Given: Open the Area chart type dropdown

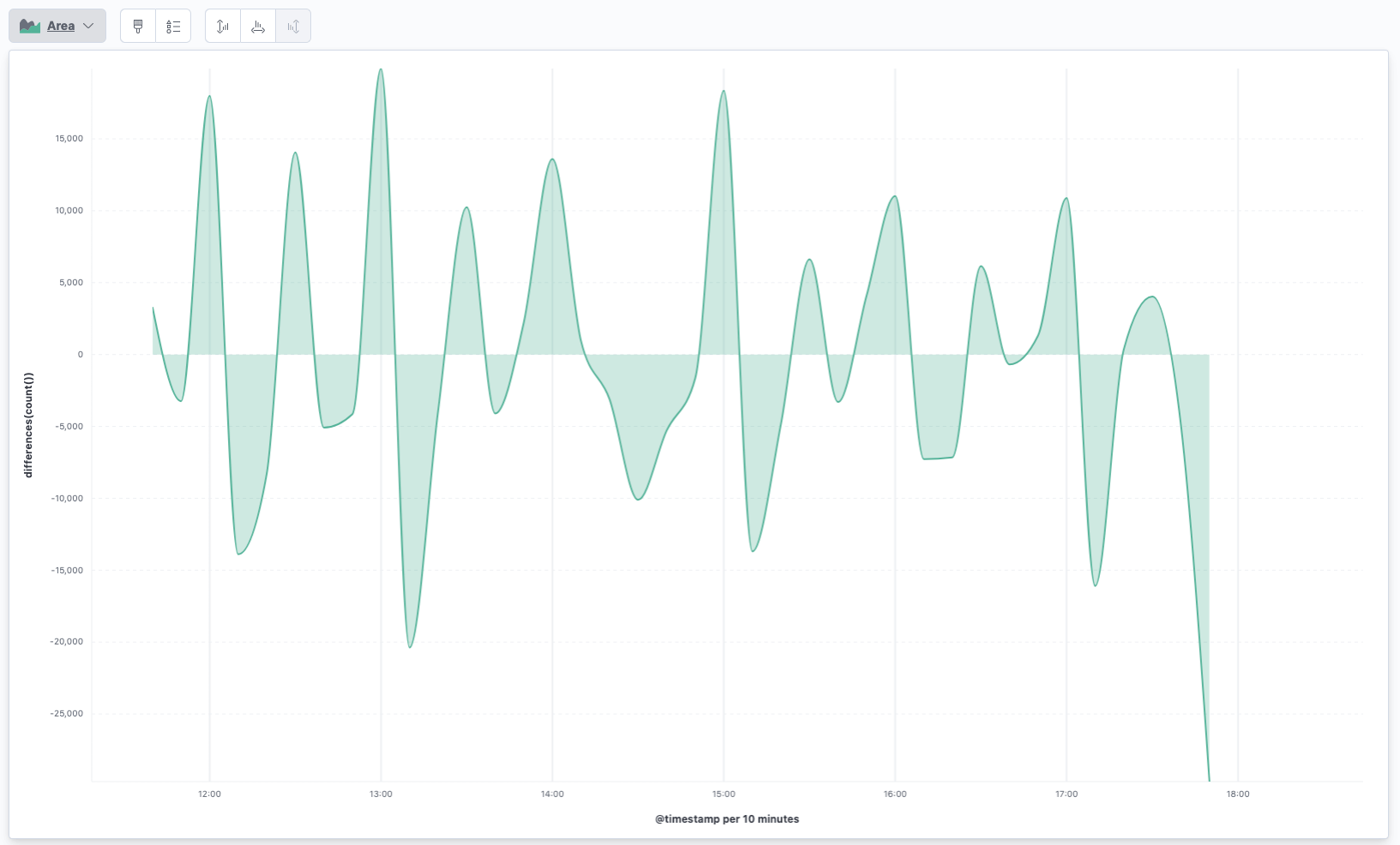Looking at the screenshot, I should click(x=57, y=26).
